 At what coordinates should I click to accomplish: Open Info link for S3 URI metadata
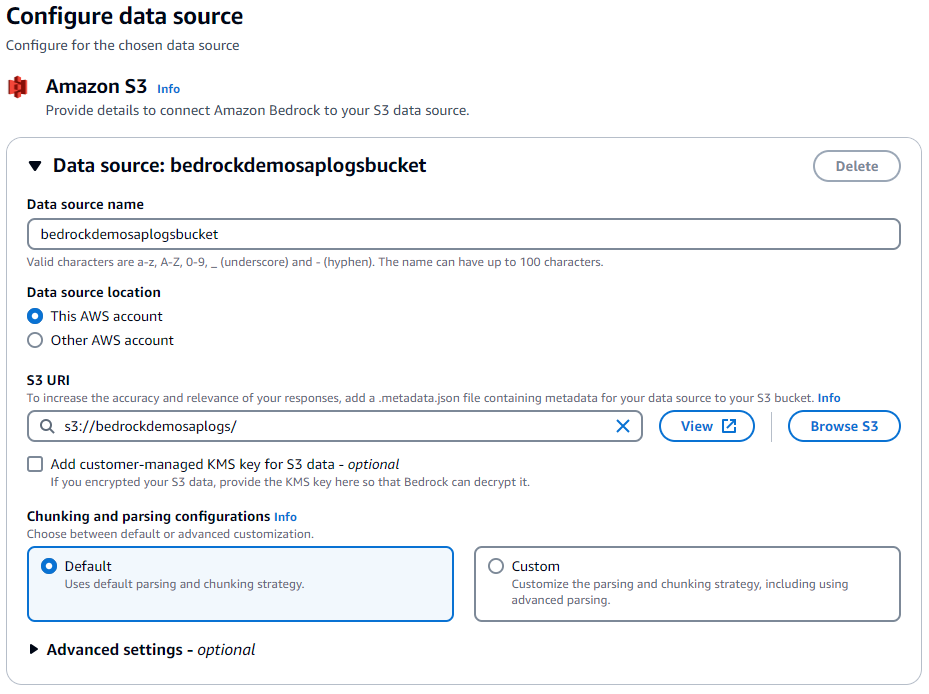coord(828,398)
